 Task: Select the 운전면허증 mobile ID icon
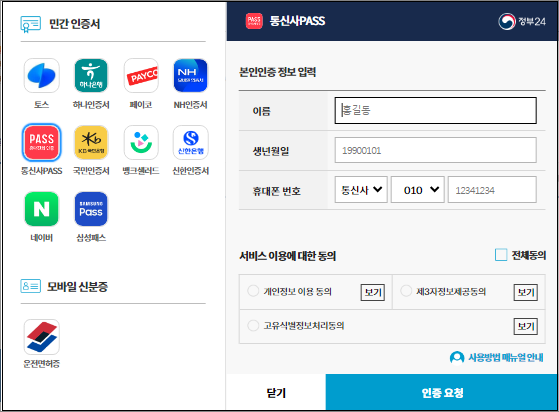pyautogui.click(x=41, y=337)
